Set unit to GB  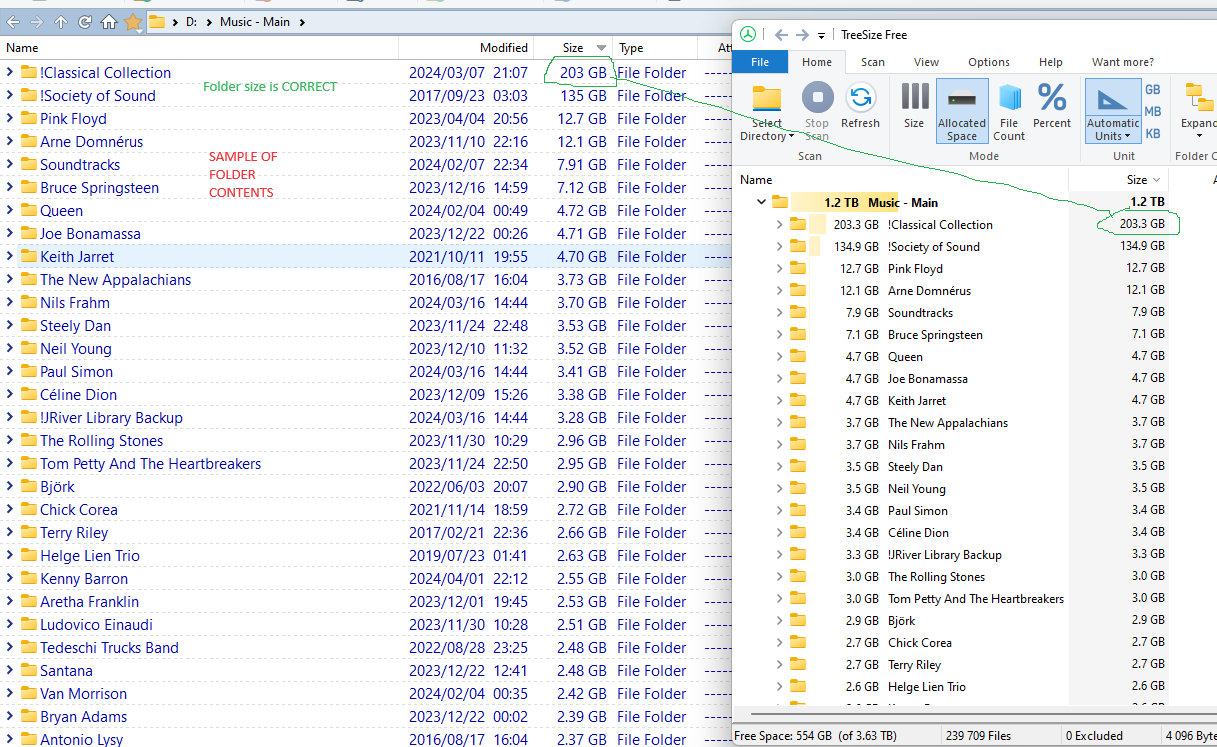pyautogui.click(x=1152, y=89)
